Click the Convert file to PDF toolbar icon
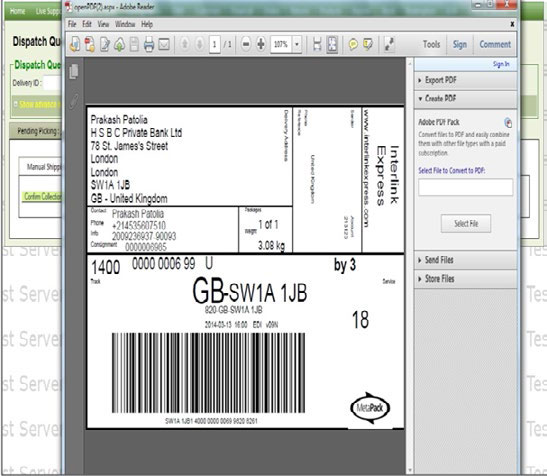This screenshot has height=476, width=547. [90, 44]
